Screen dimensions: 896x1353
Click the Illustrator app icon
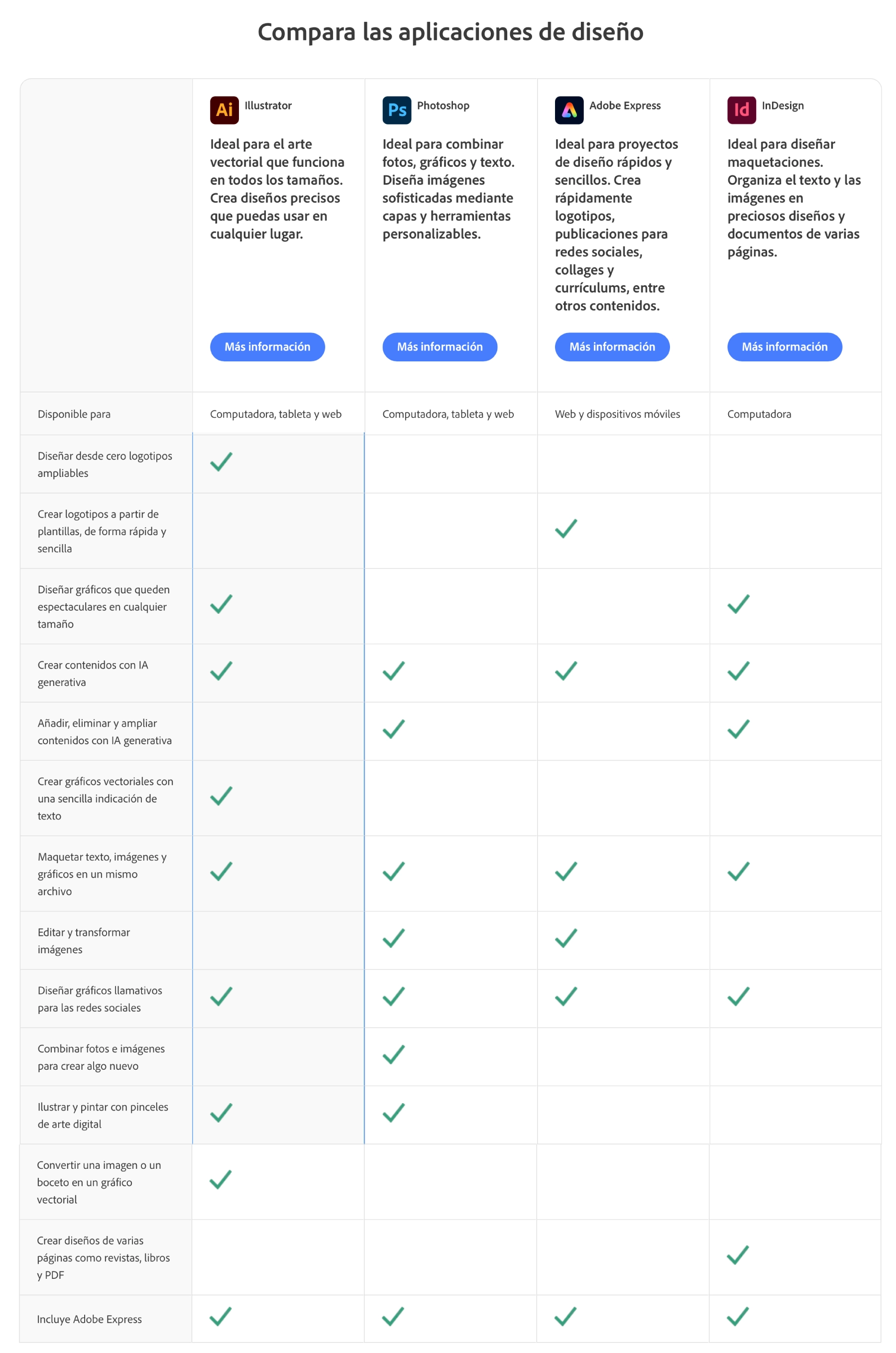point(224,110)
